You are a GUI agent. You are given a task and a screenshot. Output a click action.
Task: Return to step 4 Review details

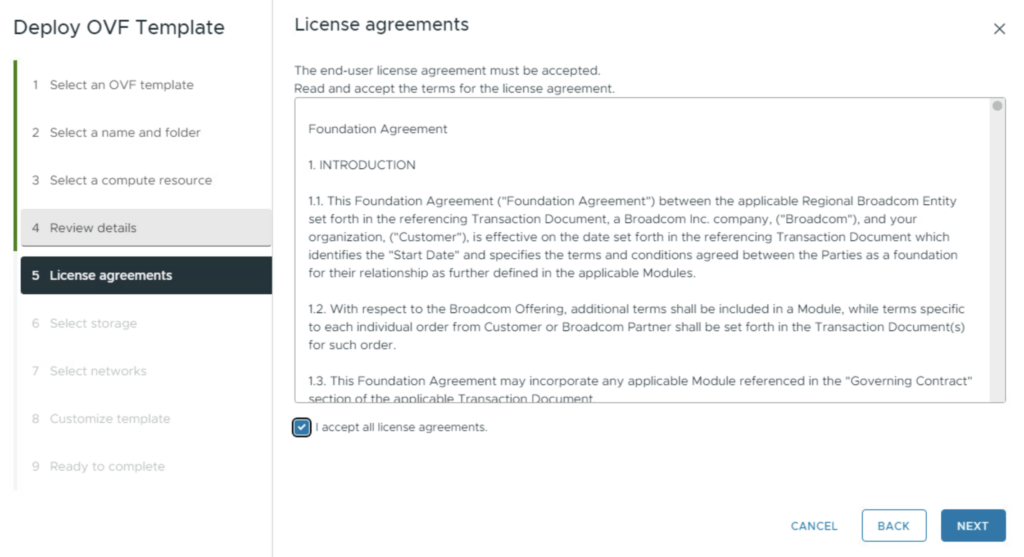click(x=93, y=228)
